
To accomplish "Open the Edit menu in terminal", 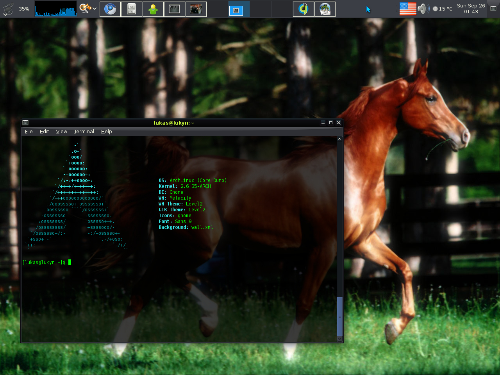I will pyautogui.click(x=44, y=132).
